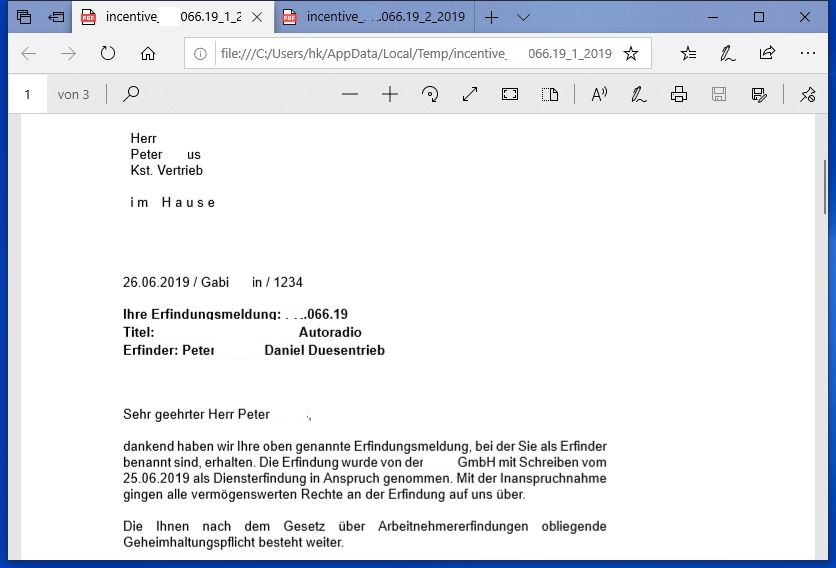Click the text 'i m H a u s e'

tap(173, 203)
